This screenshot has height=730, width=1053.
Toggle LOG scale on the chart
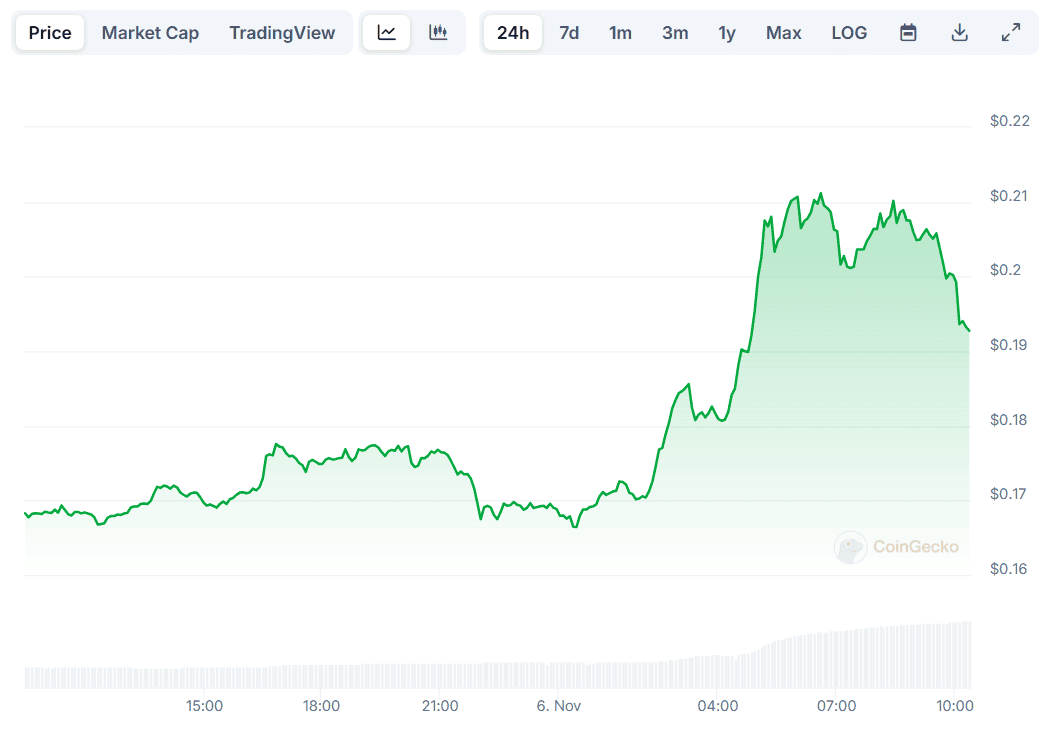pos(849,33)
